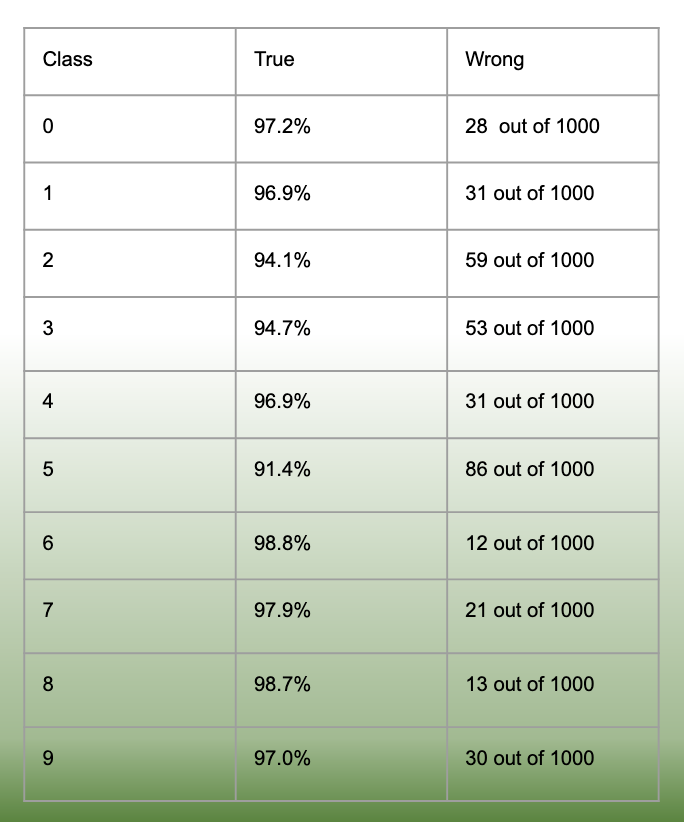Image resolution: width=684 pixels, height=822 pixels.
Task: Click the 53 out of 1000 cell
Action: tap(529, 328)
